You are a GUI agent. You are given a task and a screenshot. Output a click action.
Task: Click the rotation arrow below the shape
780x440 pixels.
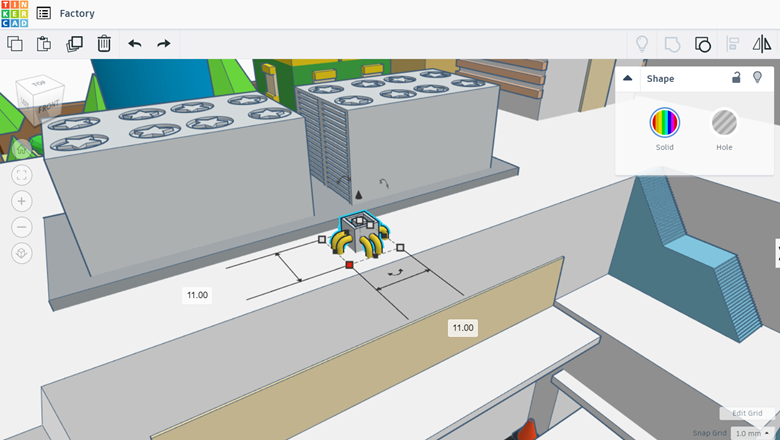(x=396, y=272)
